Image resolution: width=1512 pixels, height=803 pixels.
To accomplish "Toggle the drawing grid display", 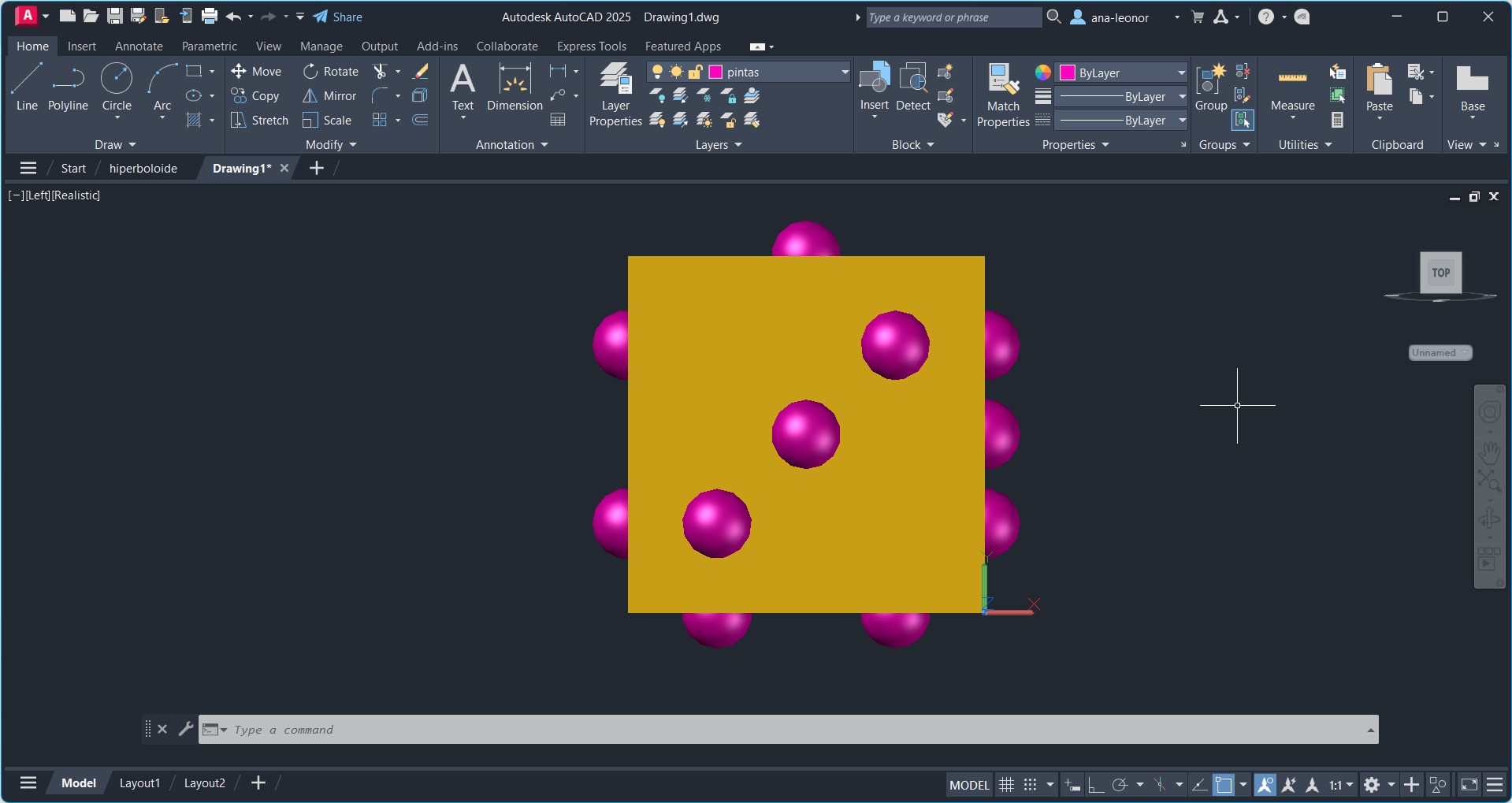I will click(1006, 785).
